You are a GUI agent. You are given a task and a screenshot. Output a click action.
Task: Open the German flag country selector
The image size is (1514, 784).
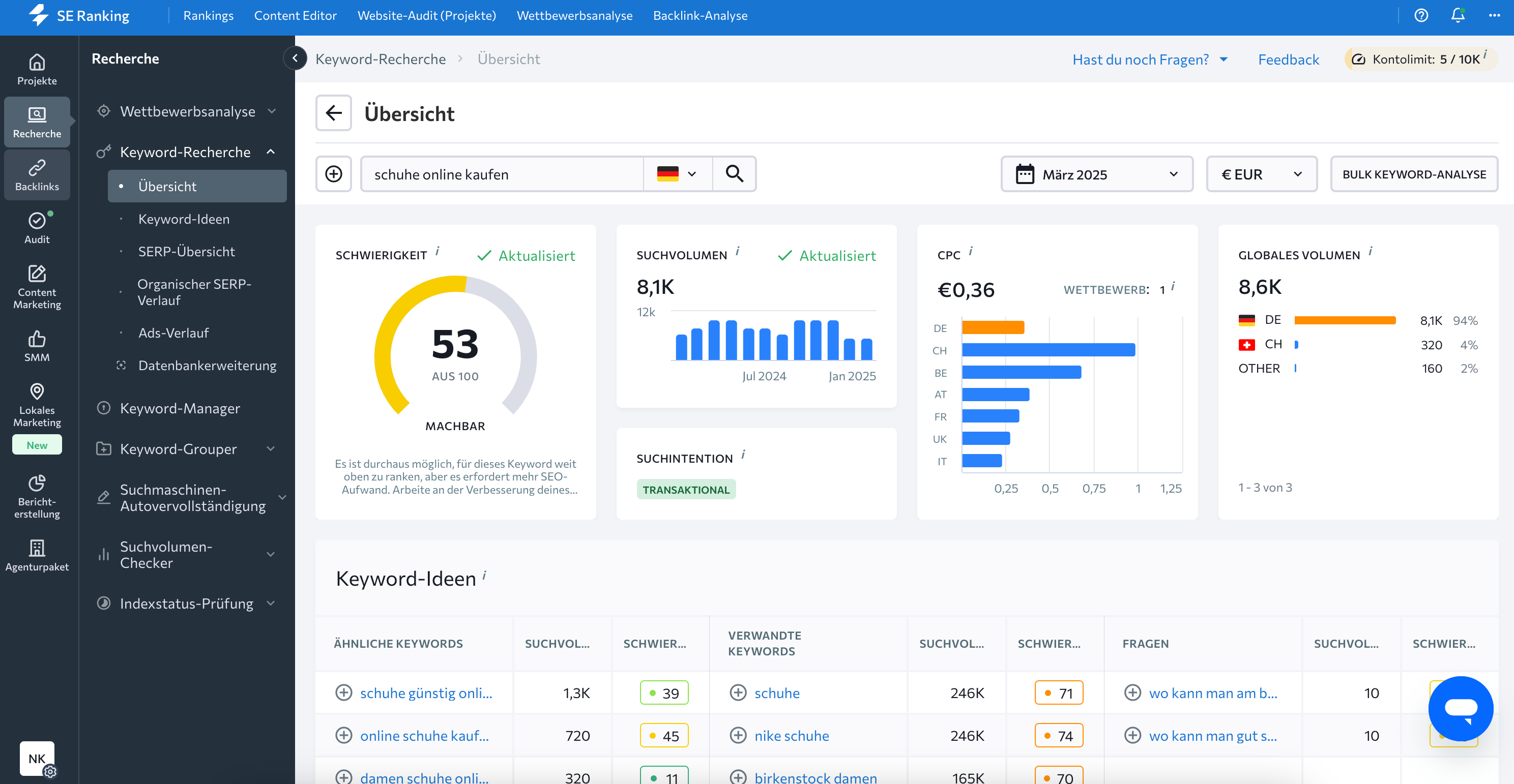tap(677, 174)
